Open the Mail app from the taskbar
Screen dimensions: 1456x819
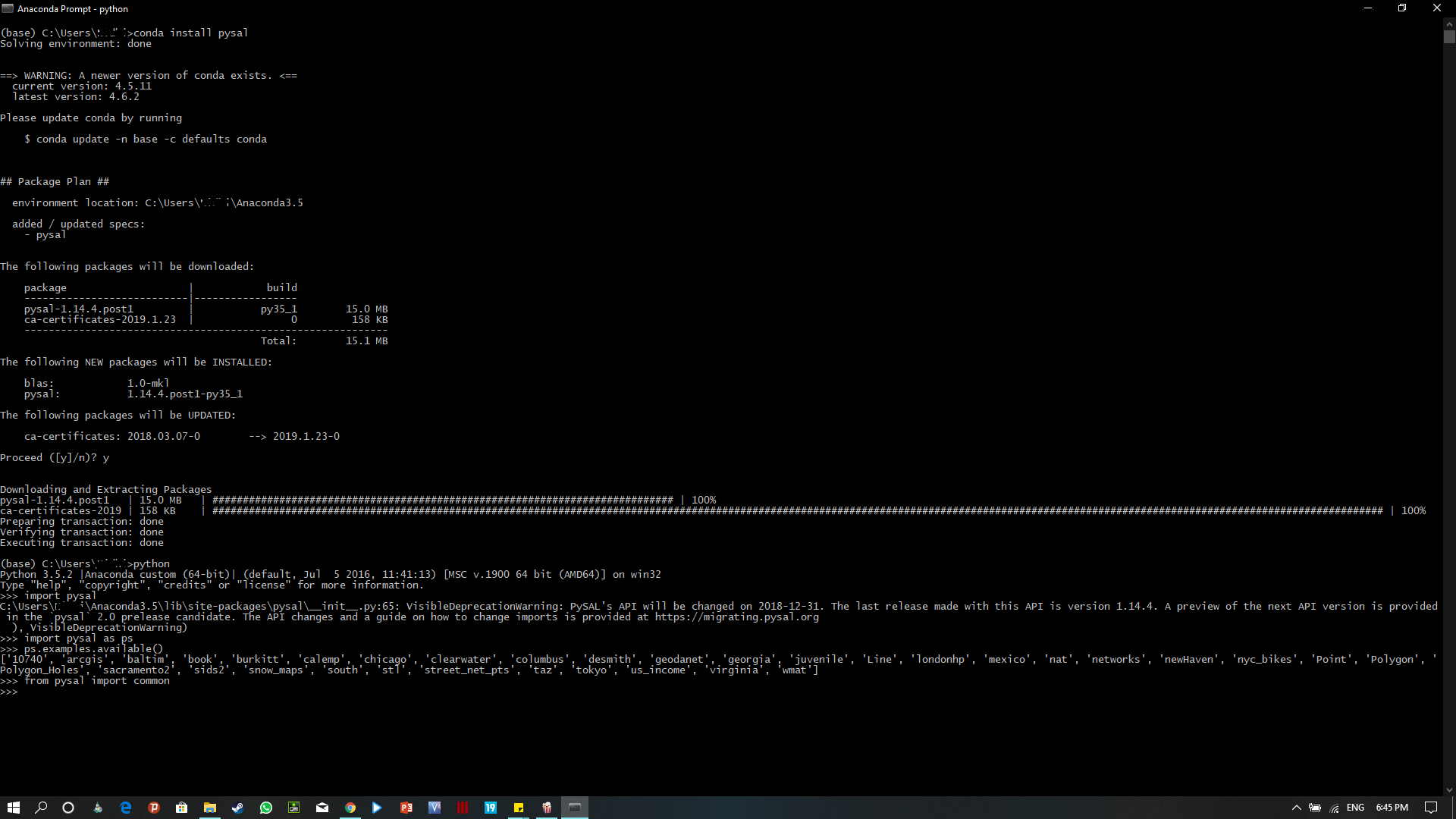point(322,808)
